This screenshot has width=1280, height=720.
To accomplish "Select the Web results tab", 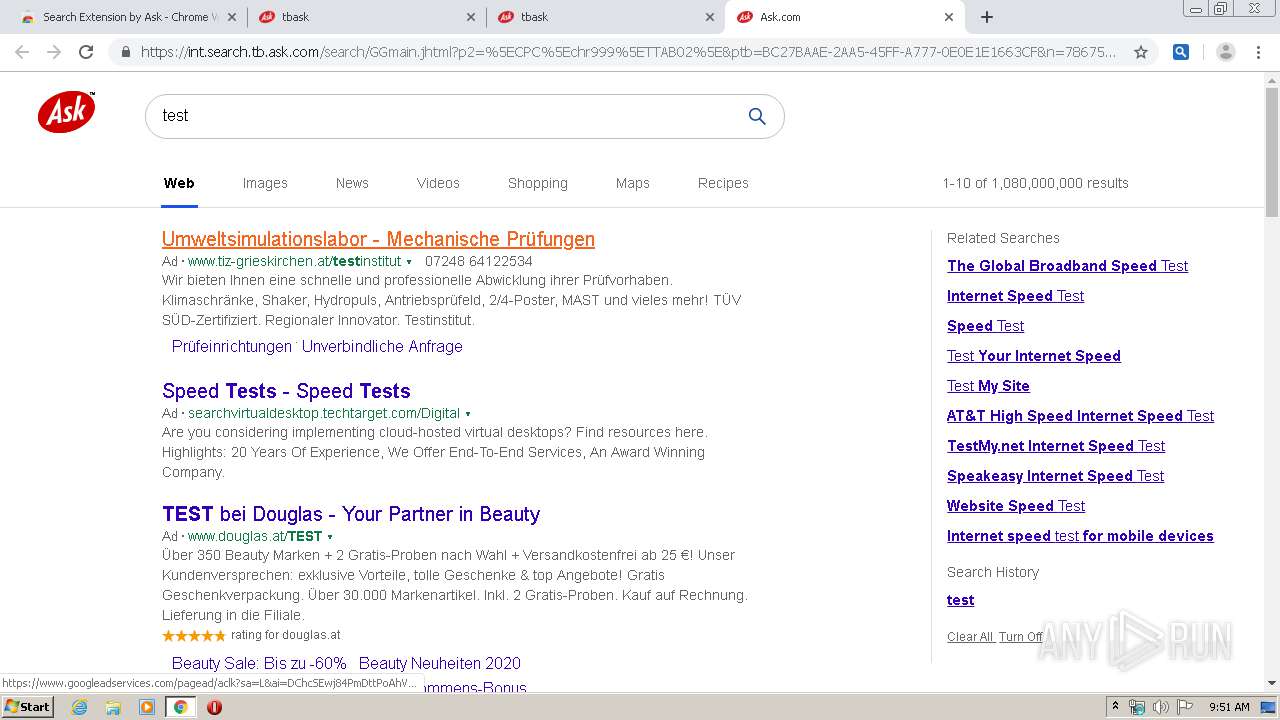I will pos(179,183).
